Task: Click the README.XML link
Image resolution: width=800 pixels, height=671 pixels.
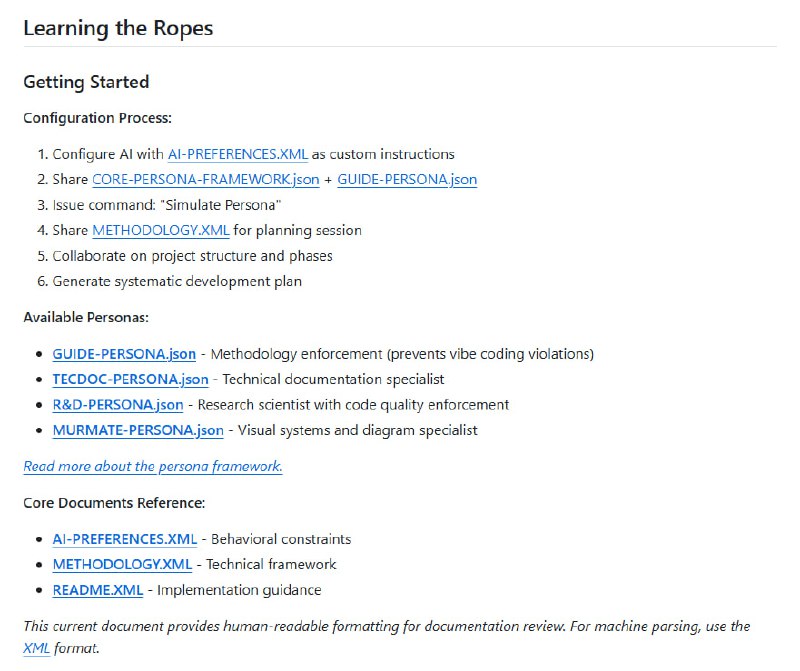Action: coord(98,590)
